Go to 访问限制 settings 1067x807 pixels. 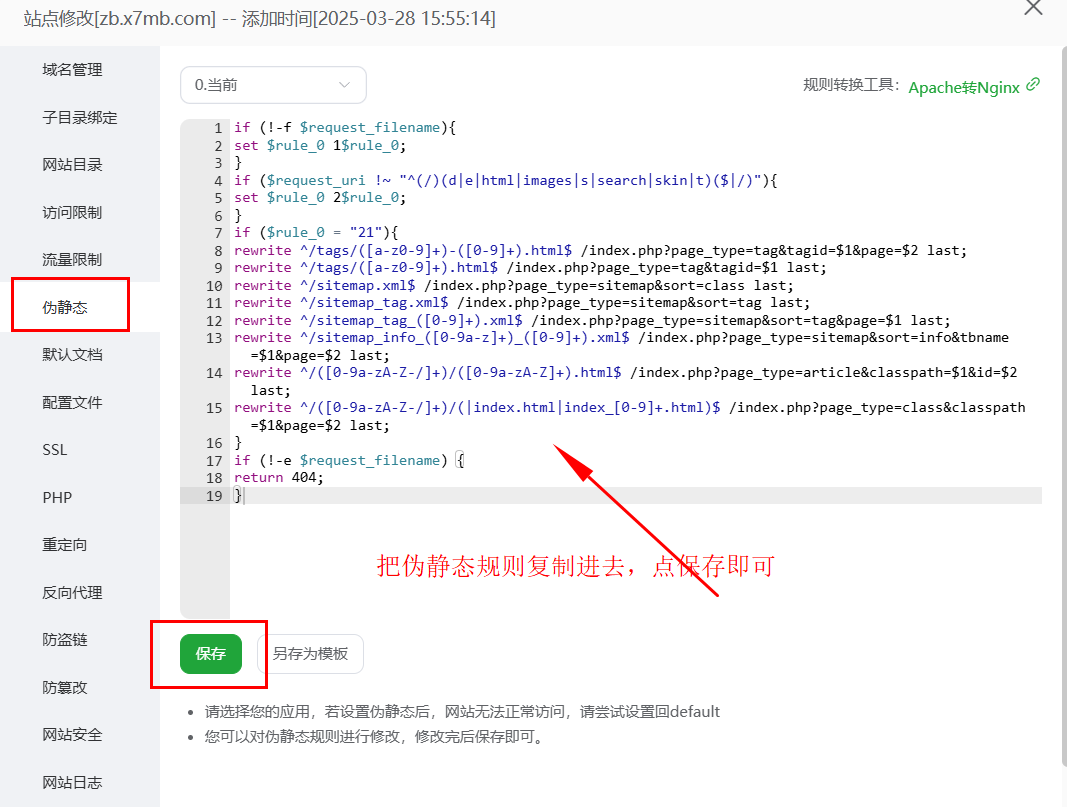pyautogui.click(x=72, y=213)
